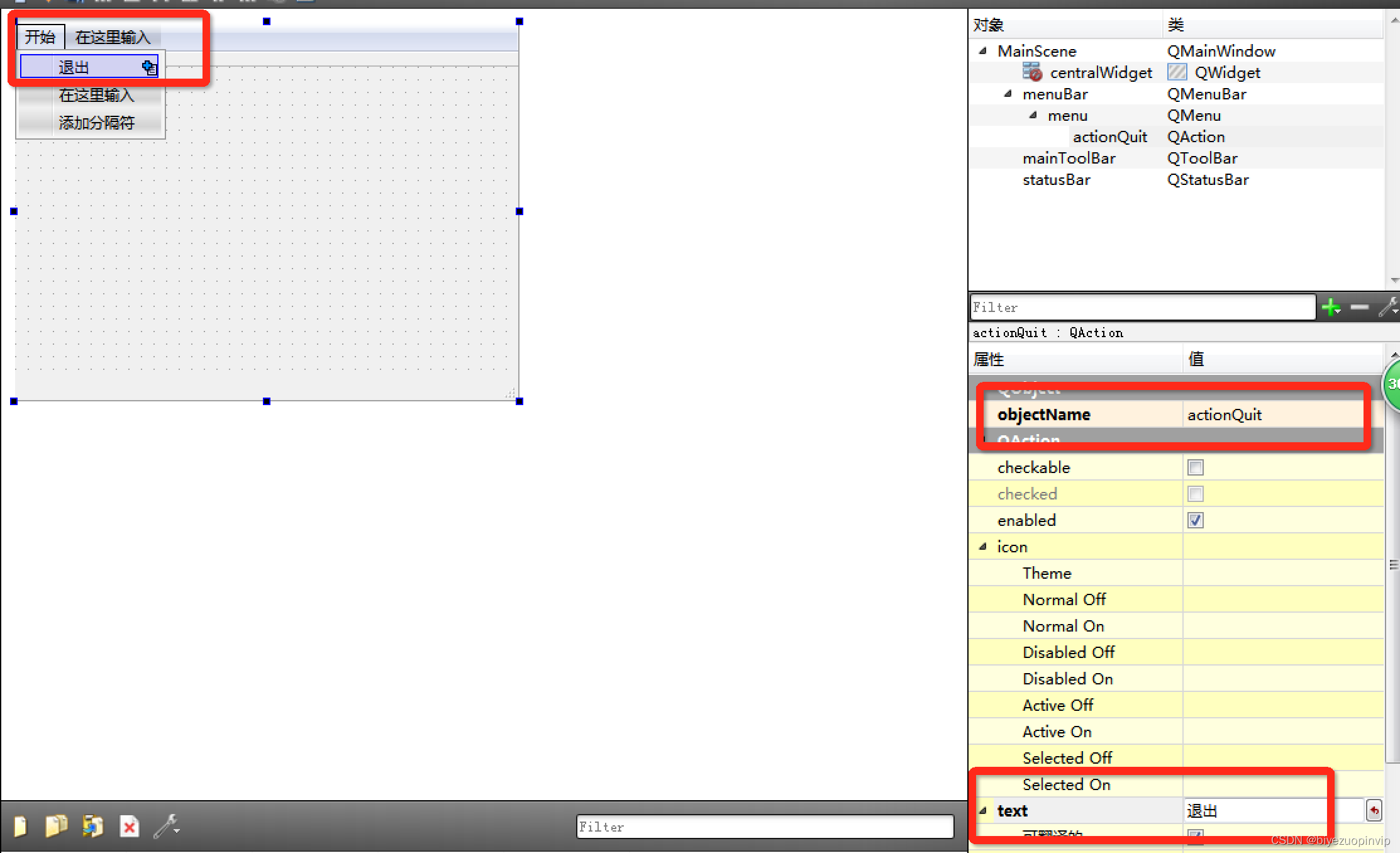Viewport: 1400px width, 853px height.
Task: Click the 在这里输入 menu bar placeholder
Action: pyautogui.click(x=113, y=37)
